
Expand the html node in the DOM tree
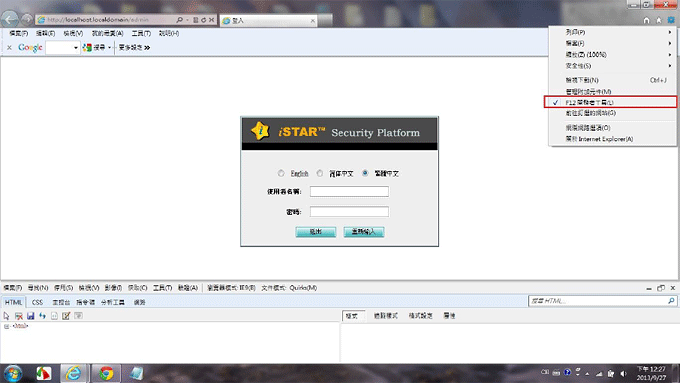pos(6,326)
